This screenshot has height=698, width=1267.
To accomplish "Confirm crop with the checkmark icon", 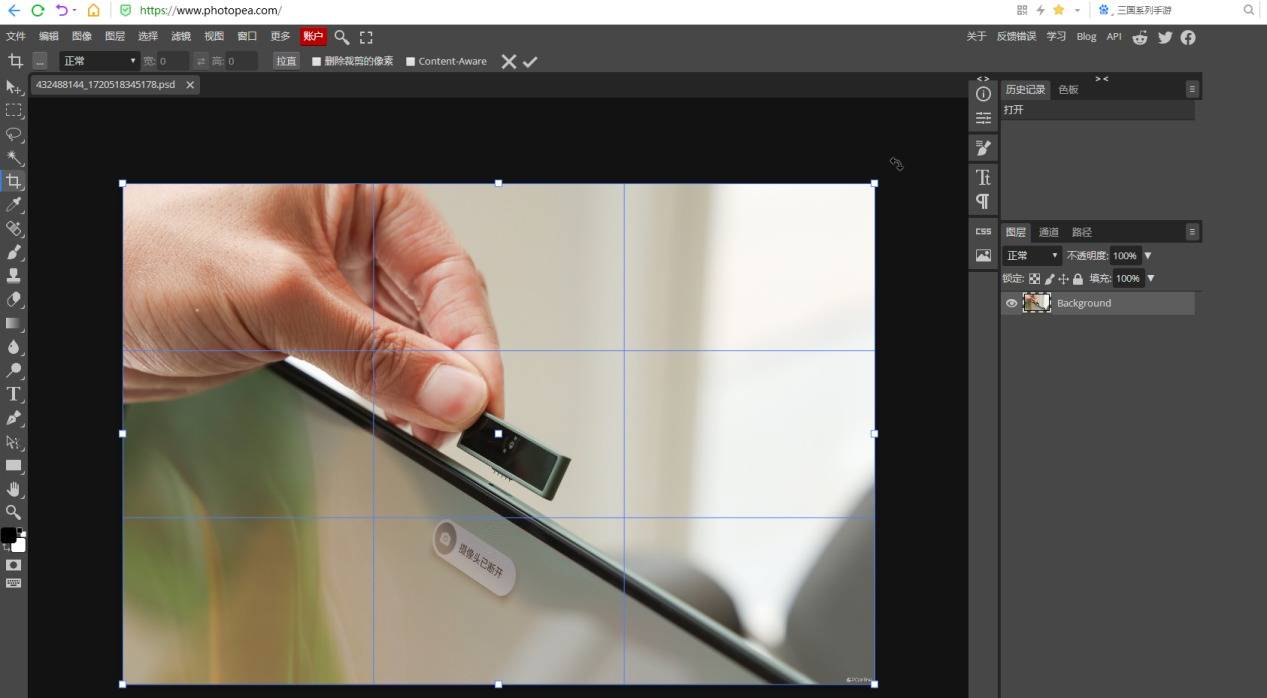I will (530, 62).
